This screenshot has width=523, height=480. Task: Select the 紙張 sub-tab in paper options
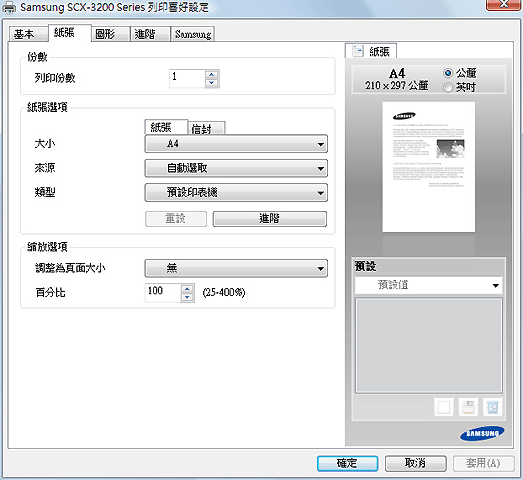coord(166,127)
